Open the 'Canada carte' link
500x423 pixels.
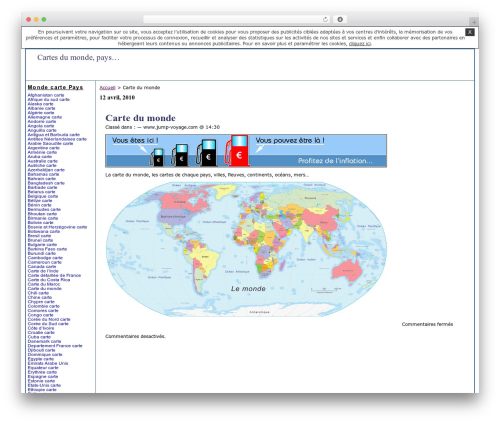(x=42, y=266)
